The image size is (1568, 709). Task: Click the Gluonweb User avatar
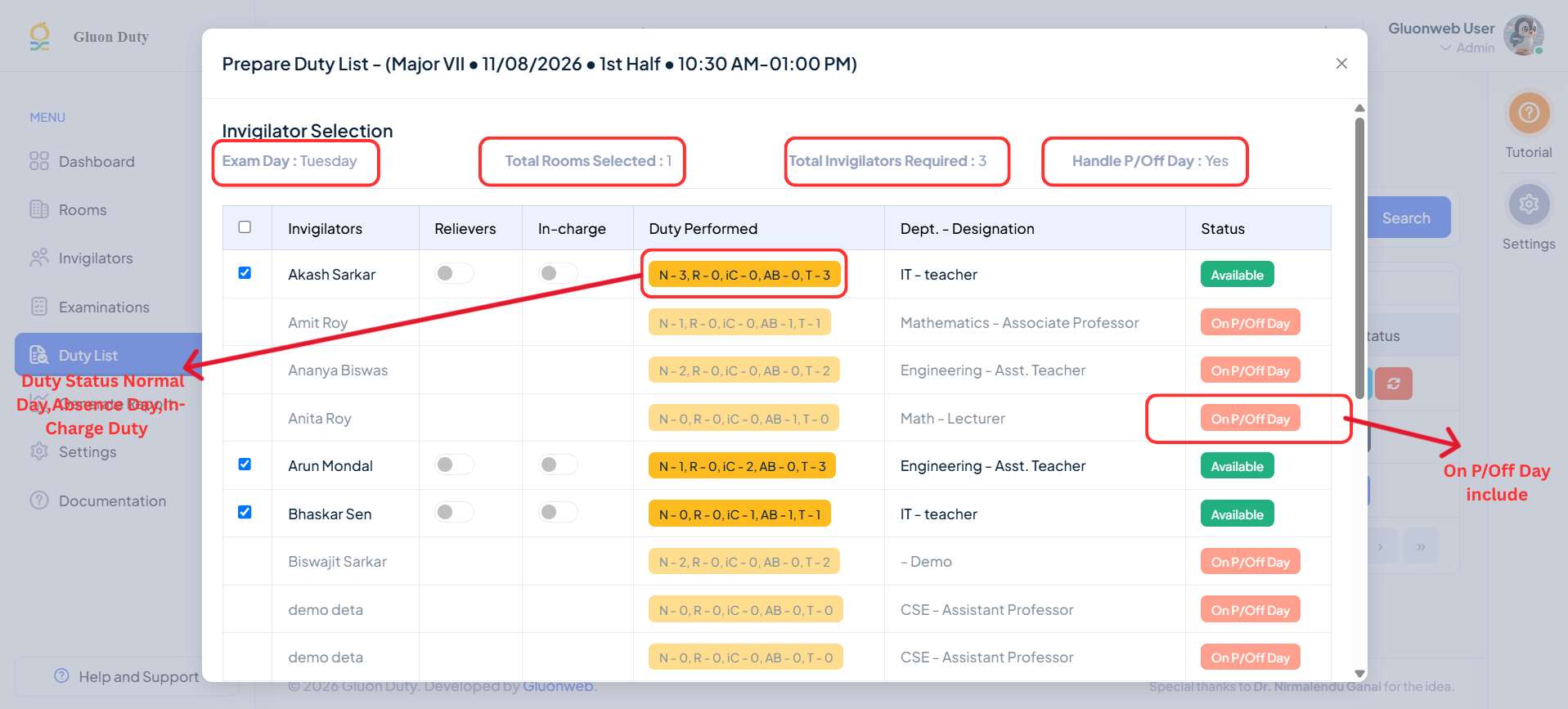(1523, 36)
